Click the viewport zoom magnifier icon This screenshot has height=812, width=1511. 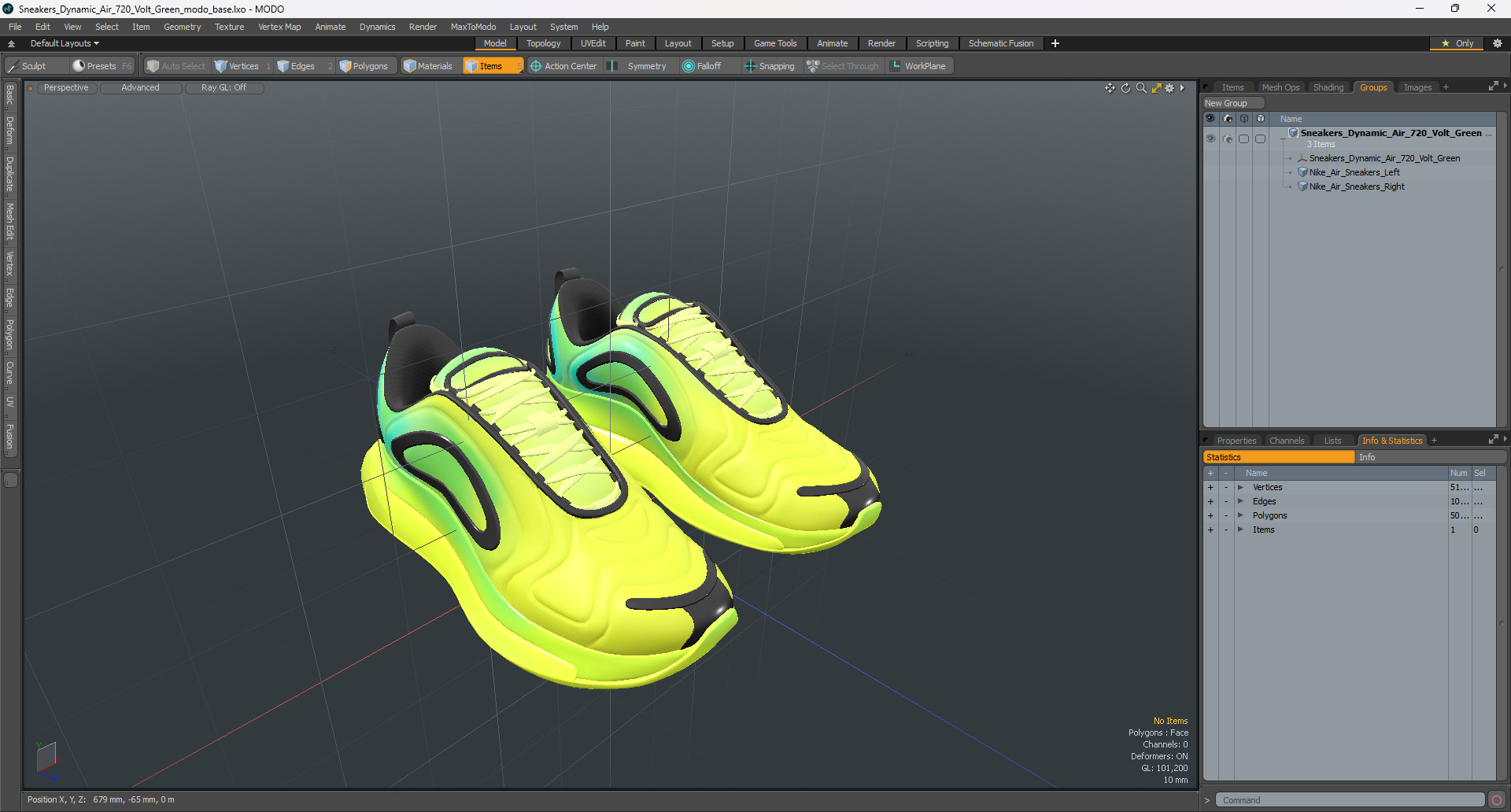click(1141, 88)
